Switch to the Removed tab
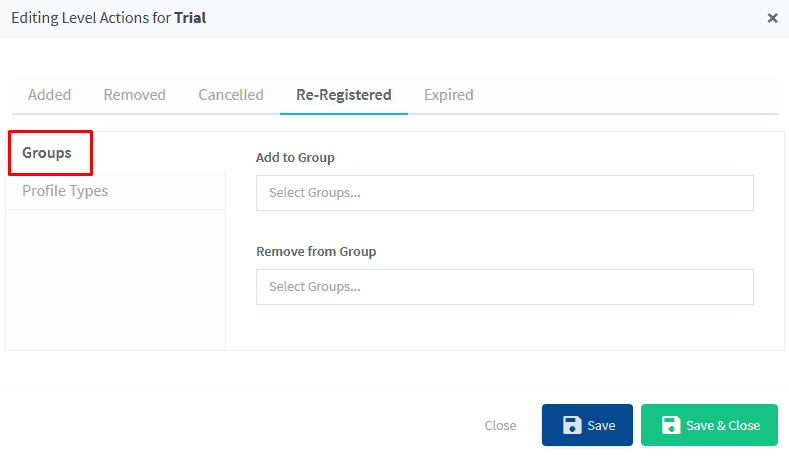The width and height of the screenshot is (789, 456). 134,95
